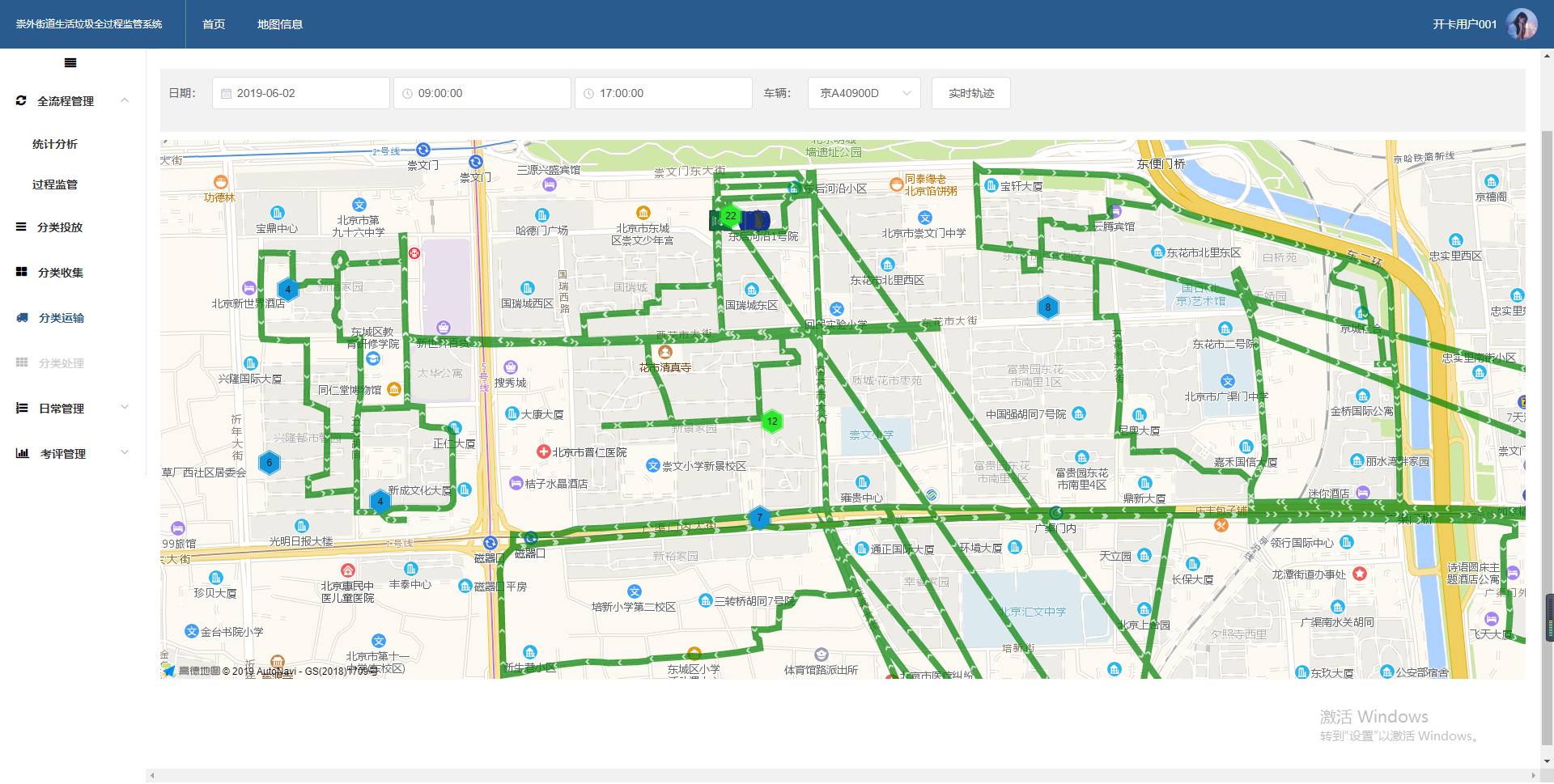Click the hamburger menu collapse icon
The width and height of the screenshot is (1554, 784).
click(70, 63)
